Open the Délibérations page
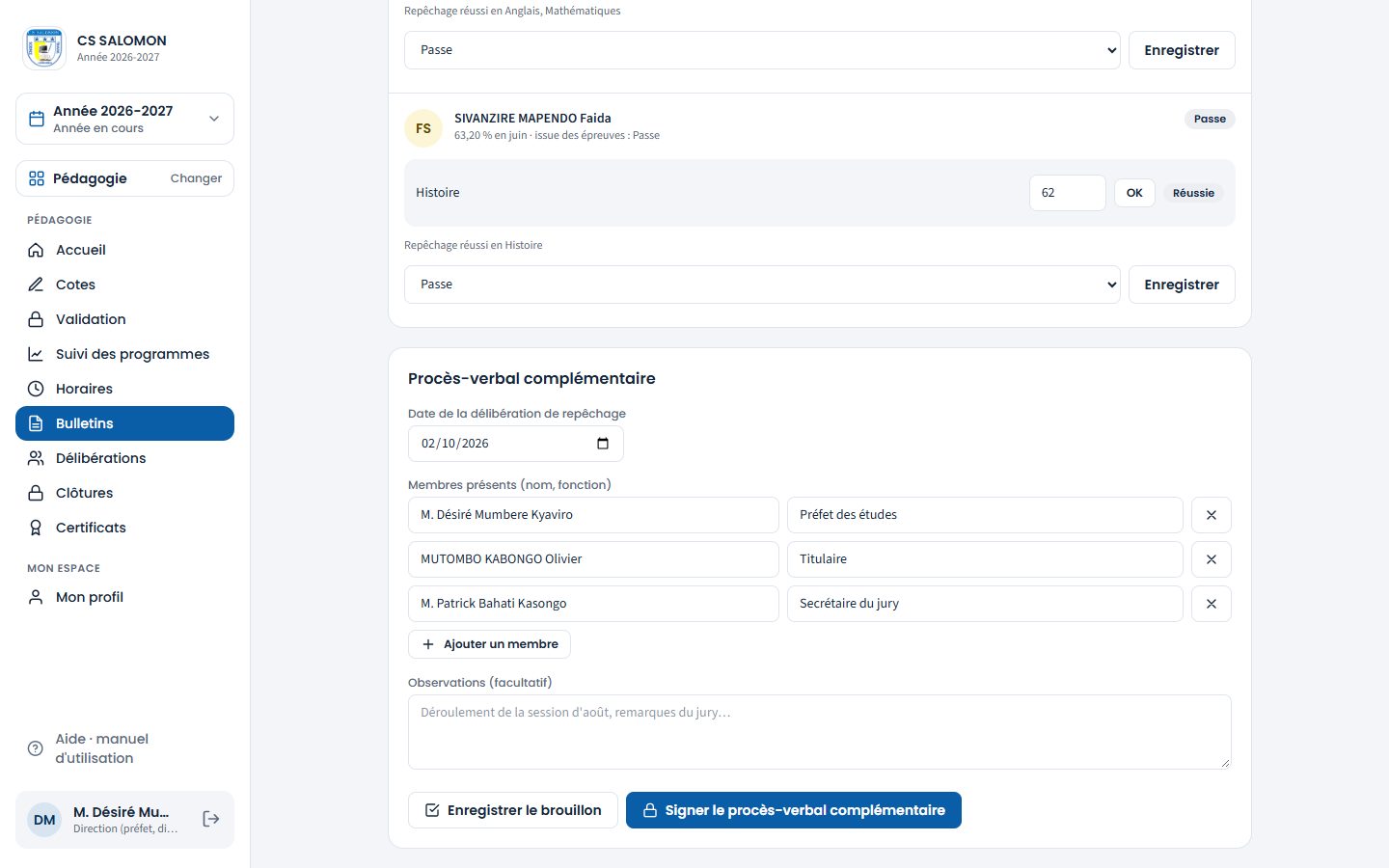This screenshot has height=868, width=1389. [124, 458]
